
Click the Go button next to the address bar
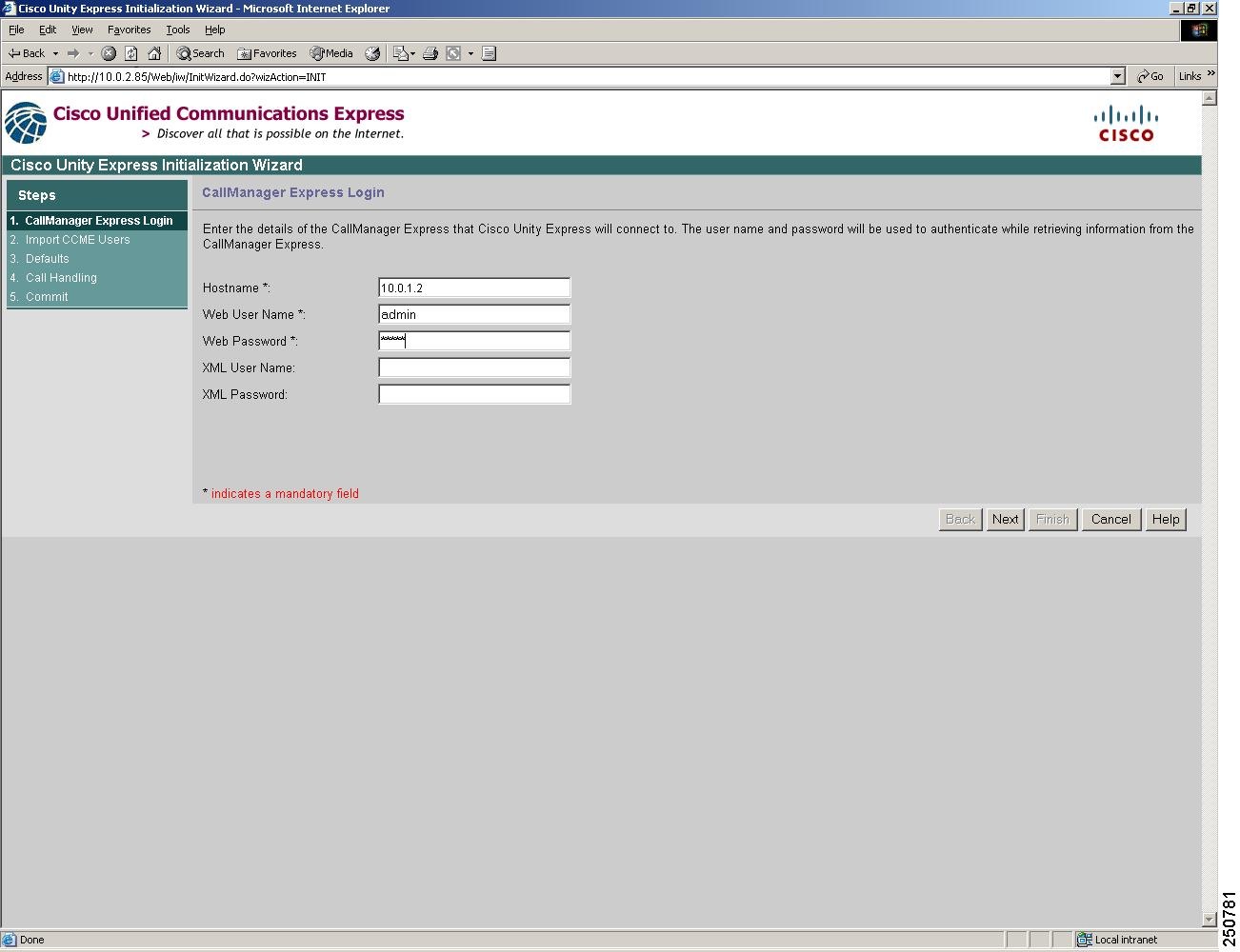point(1150,76)
